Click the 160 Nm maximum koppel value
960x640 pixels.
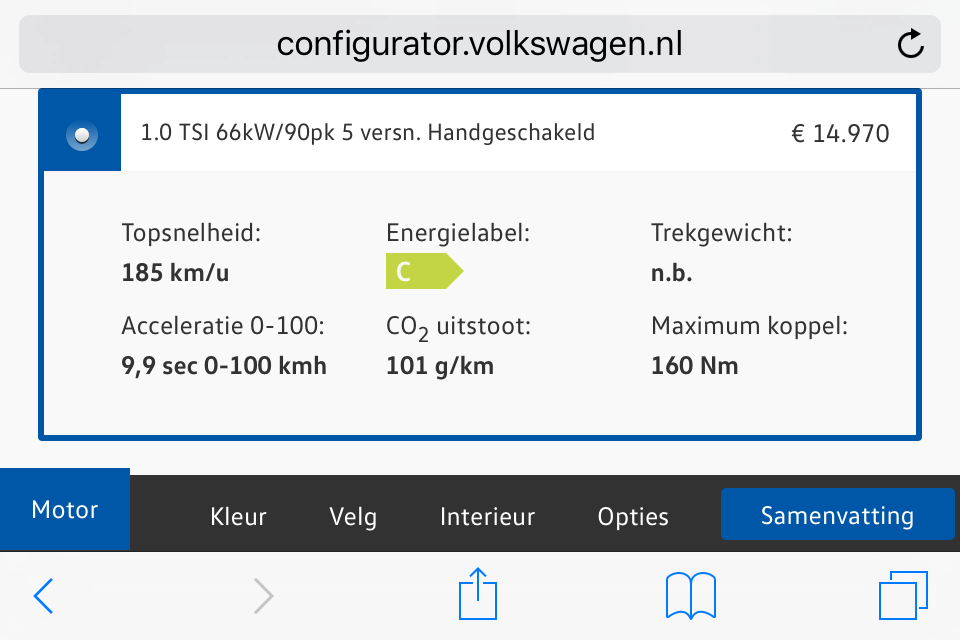click(x=694, y=366)
